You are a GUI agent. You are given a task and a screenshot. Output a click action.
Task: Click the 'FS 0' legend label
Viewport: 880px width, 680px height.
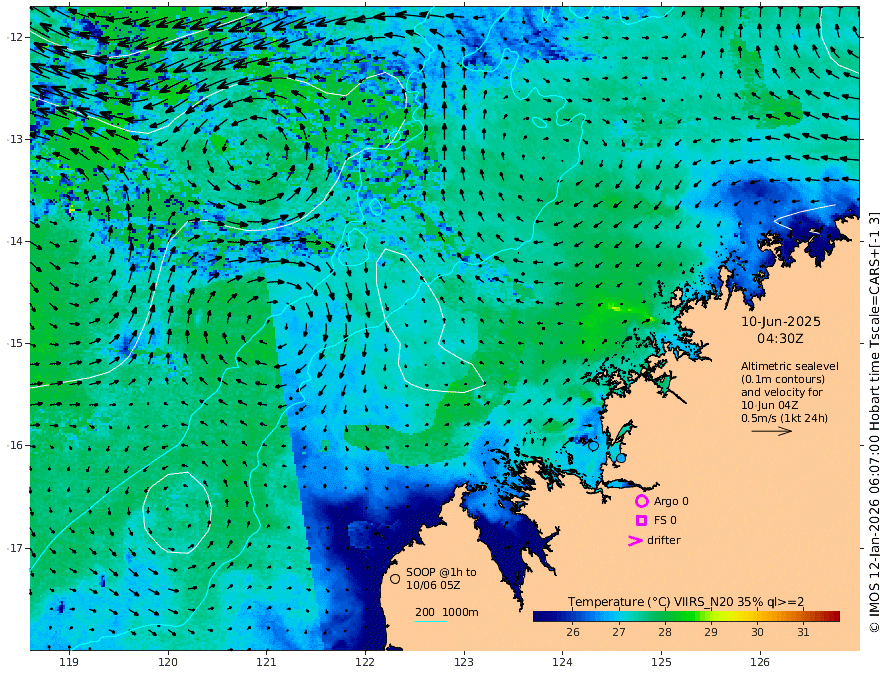(x=665, y=521)
